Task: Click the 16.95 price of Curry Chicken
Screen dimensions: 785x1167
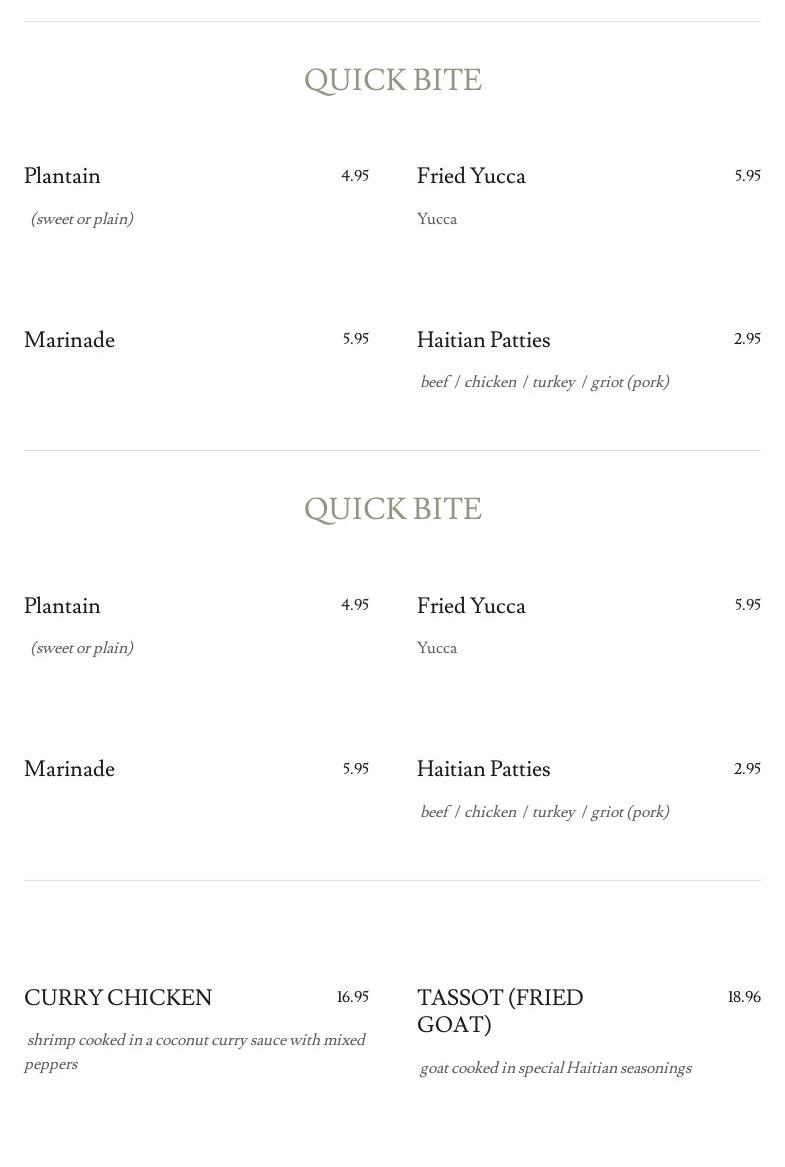Action: 353,997
